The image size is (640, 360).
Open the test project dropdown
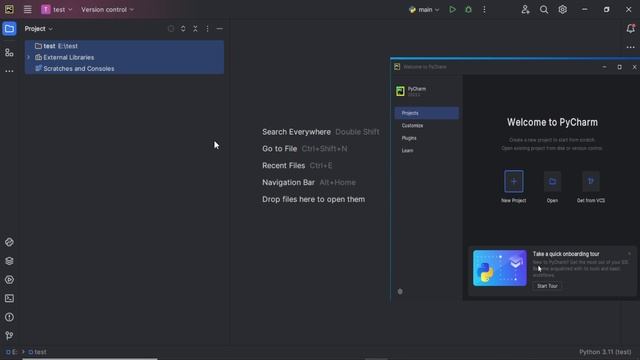click(57, 9)
